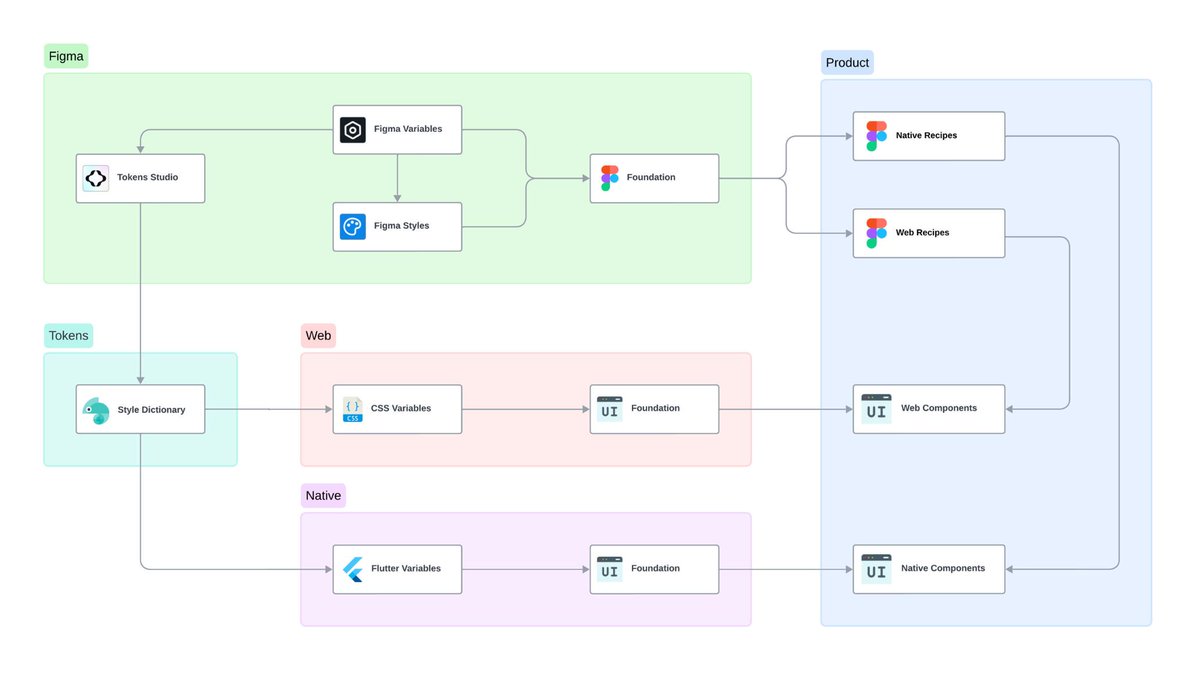This screenshot has width=1200, height=678.
Task: Click Foundation text in the Figma group
Action: coord(651,177)
